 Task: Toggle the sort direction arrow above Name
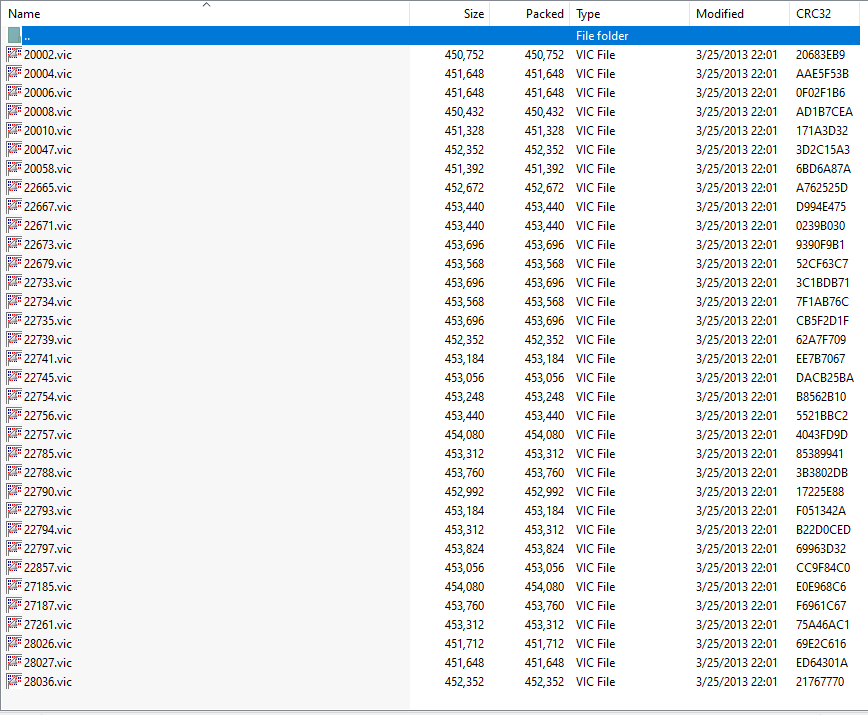[206, 4]
